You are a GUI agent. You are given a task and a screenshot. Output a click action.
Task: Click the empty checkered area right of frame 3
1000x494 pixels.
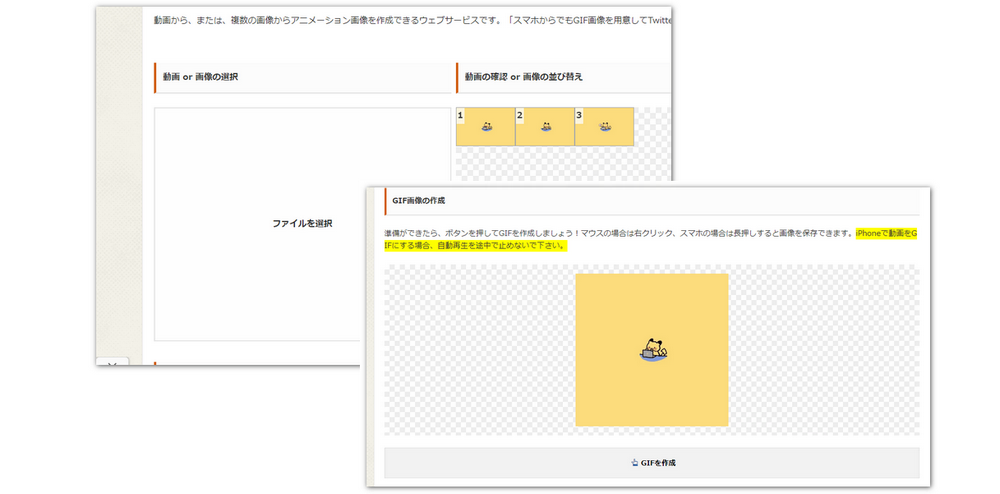[652, 127]
